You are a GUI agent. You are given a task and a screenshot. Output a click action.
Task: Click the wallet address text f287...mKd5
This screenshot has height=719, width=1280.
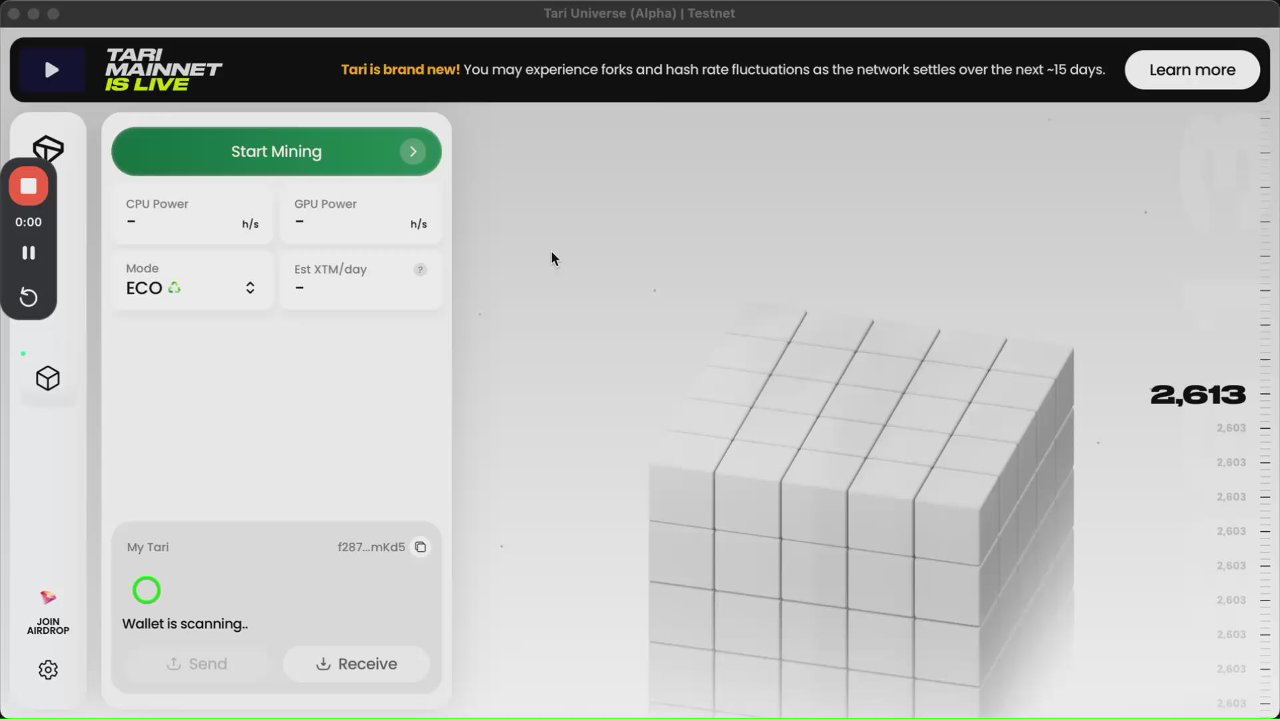[x=372, y=547]
